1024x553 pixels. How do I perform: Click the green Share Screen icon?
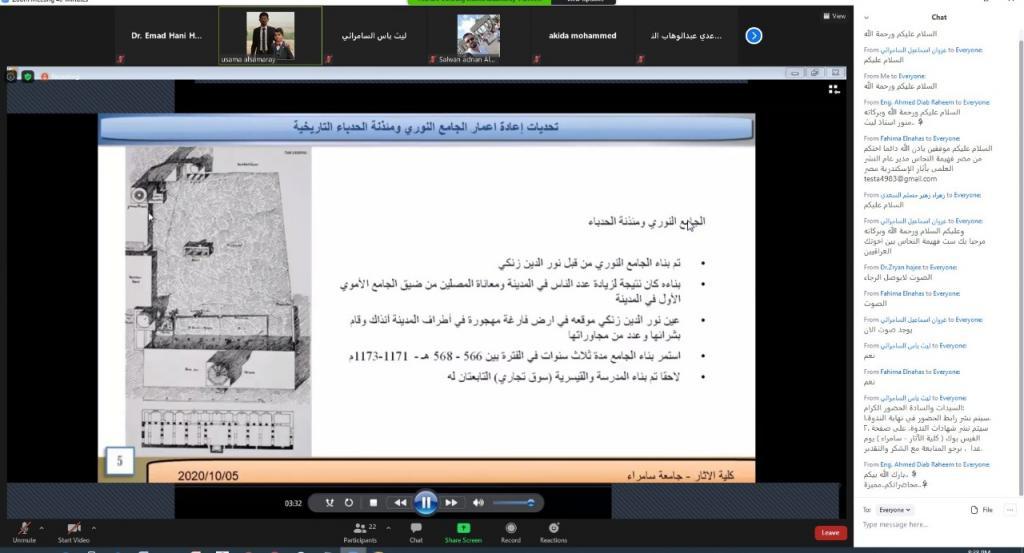(463, 531)
